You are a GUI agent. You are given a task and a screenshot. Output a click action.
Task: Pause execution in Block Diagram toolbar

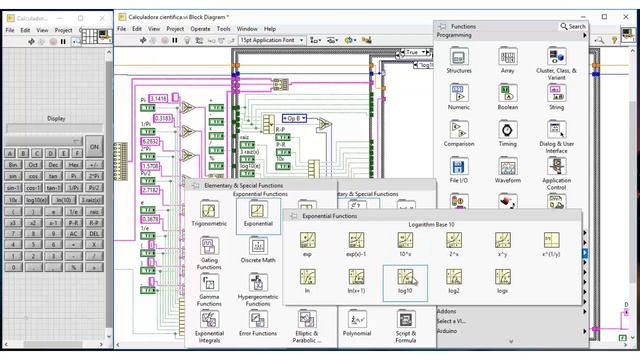(175, 40)
